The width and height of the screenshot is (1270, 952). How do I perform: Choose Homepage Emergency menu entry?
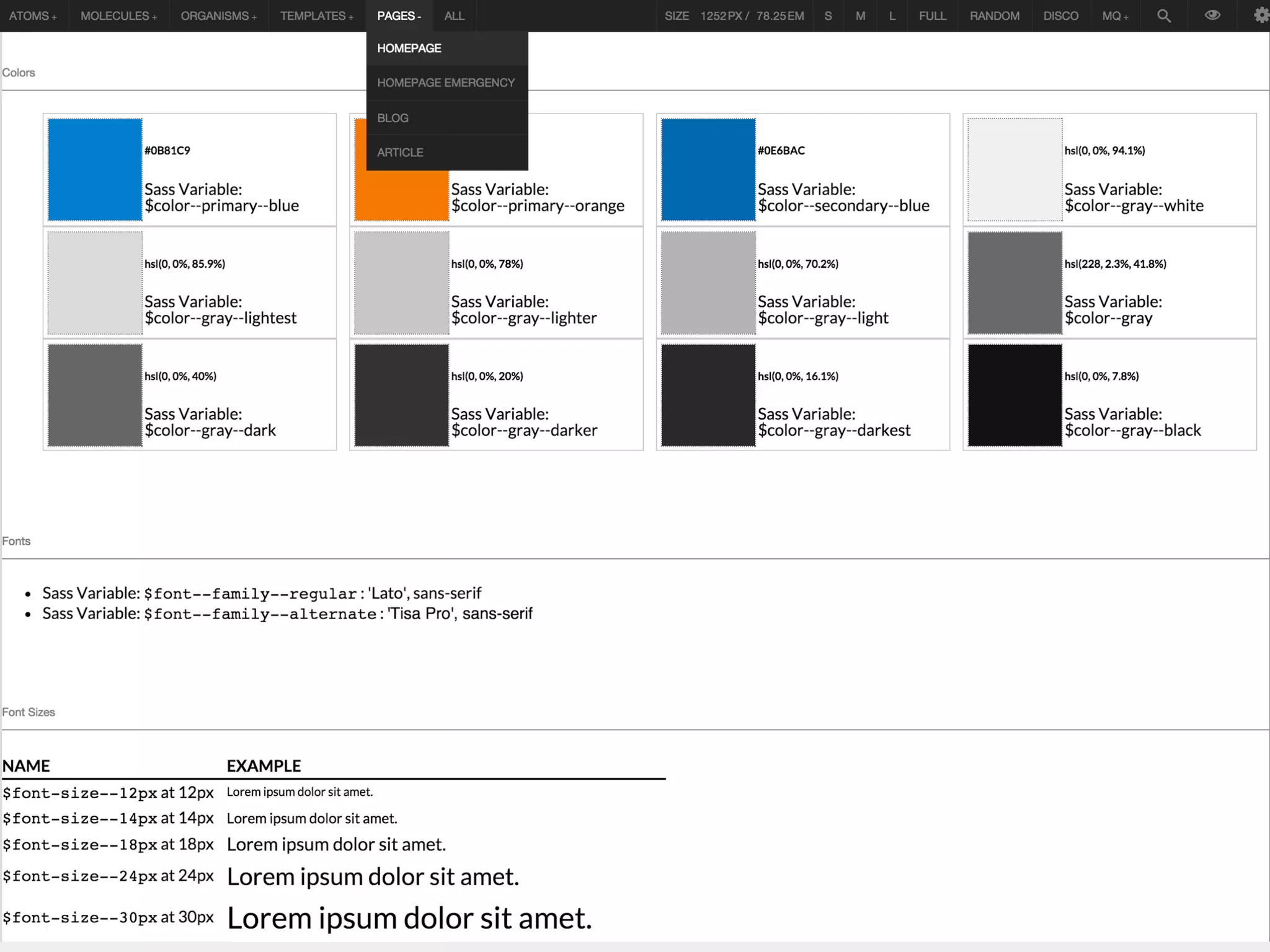446,82
